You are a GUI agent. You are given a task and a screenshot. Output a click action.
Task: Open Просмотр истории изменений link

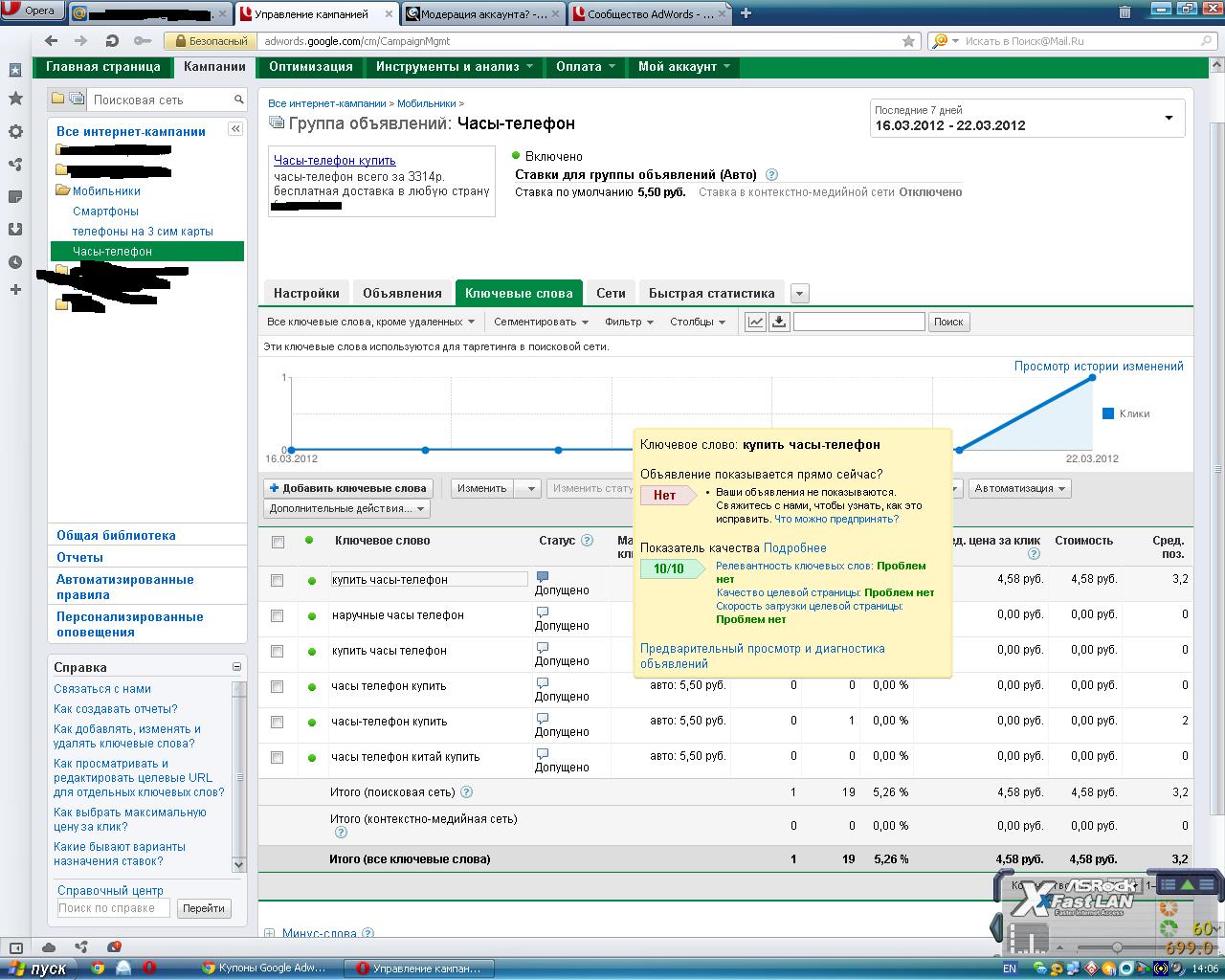(1099, 366)
